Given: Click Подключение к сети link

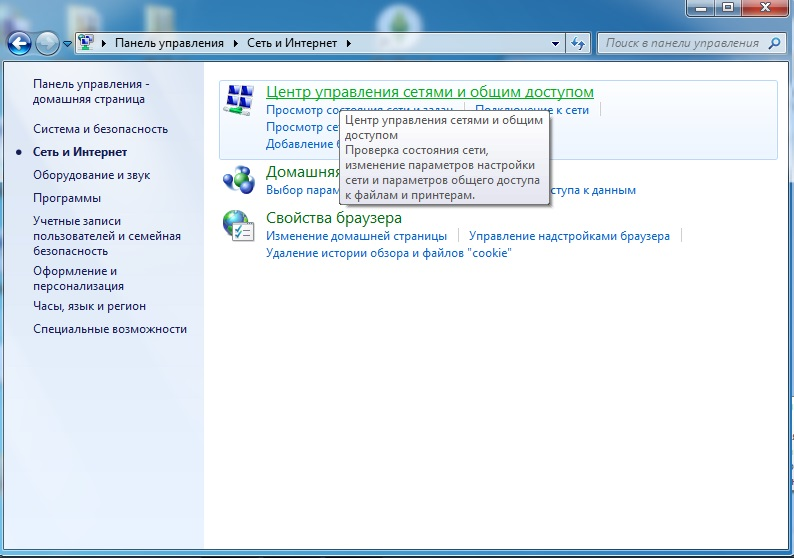Looking at the screenshot, I should (532, 110).
